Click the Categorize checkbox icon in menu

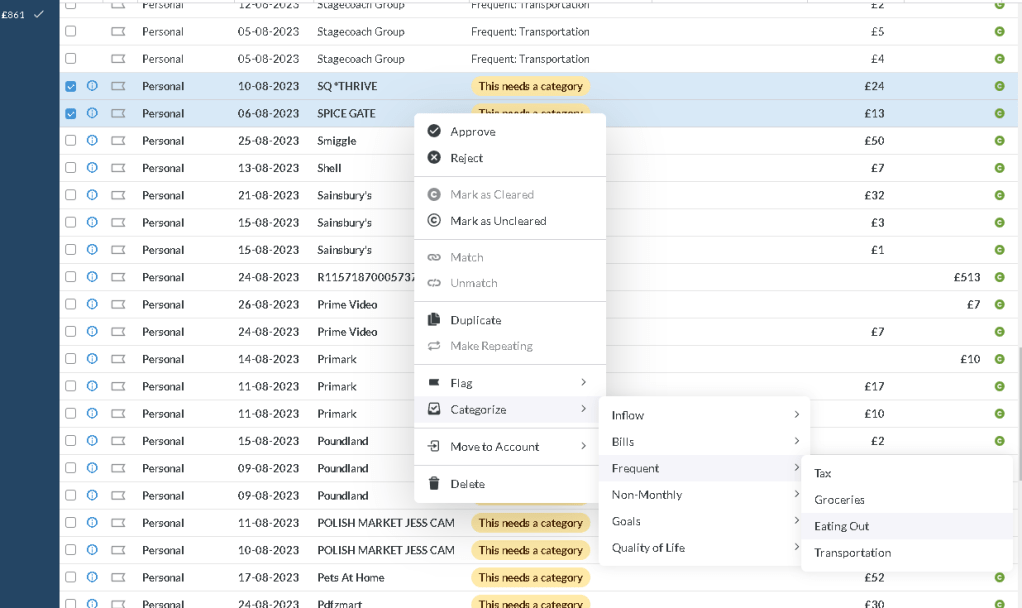coord(434,409)
